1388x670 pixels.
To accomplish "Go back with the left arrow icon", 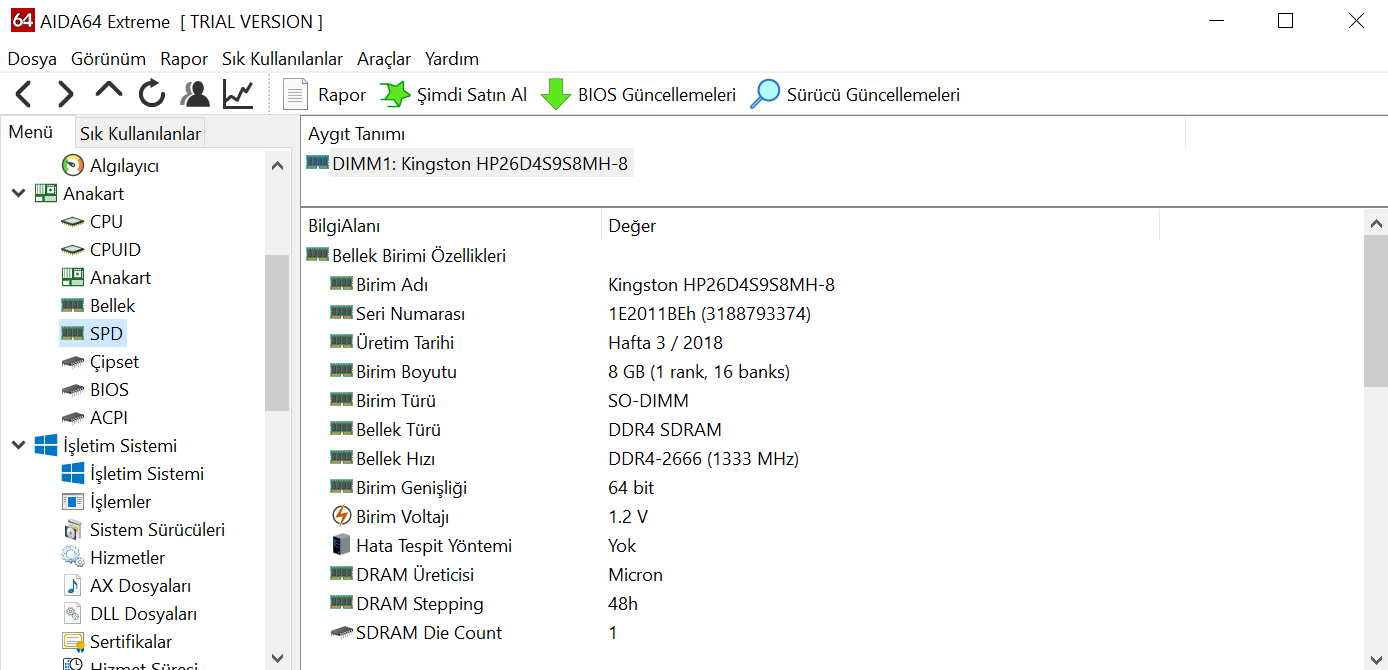I will coord(24,95).
